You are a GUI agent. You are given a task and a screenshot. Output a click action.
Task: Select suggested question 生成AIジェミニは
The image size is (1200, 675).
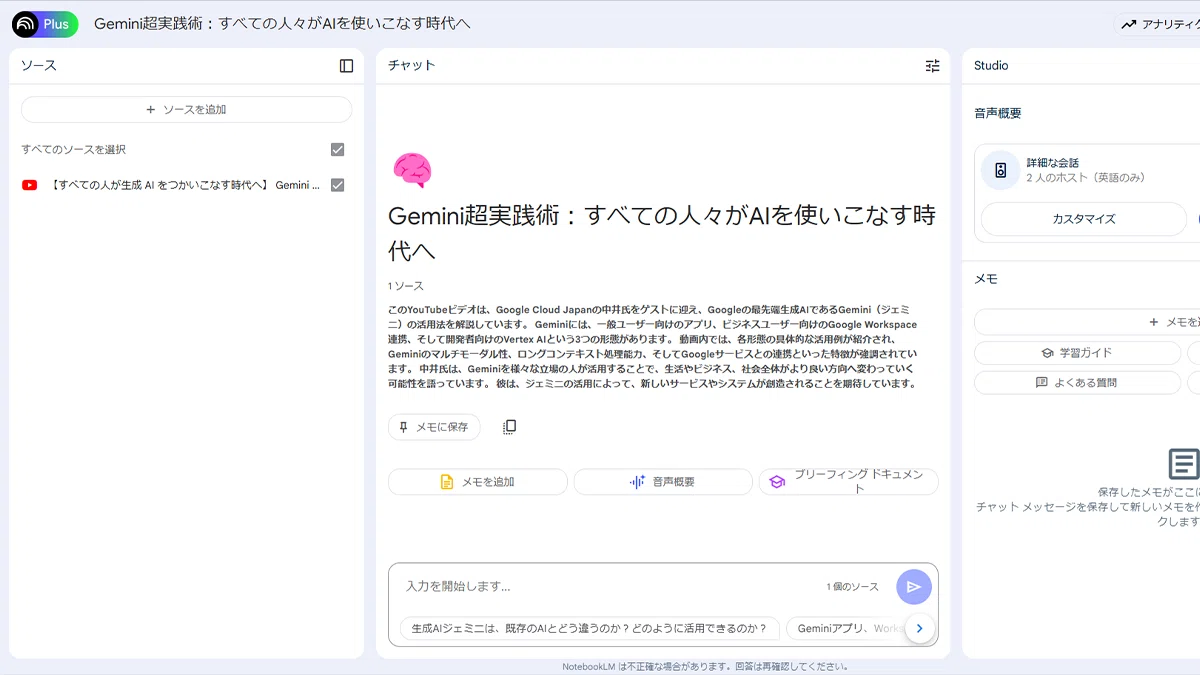coord(589,629)
